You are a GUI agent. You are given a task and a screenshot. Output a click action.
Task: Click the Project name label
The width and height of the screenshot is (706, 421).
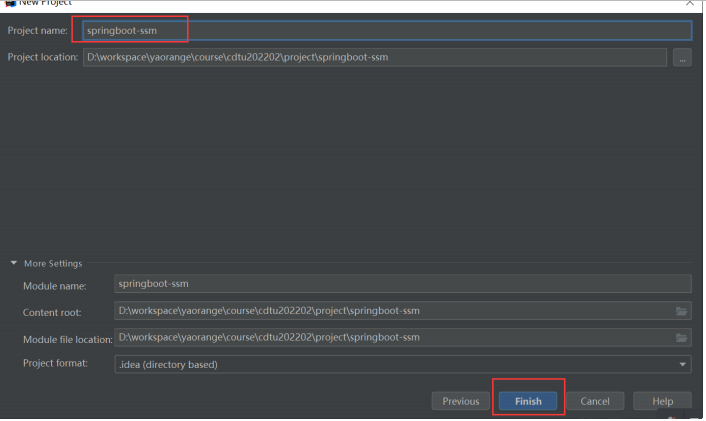[x=37, y=31]
